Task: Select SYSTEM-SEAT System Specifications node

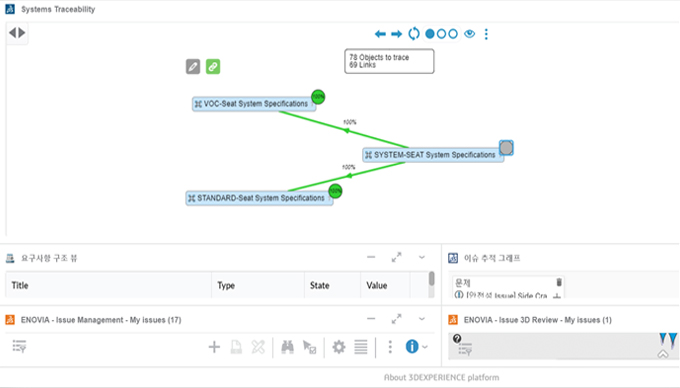Action: tap(433, 155)
